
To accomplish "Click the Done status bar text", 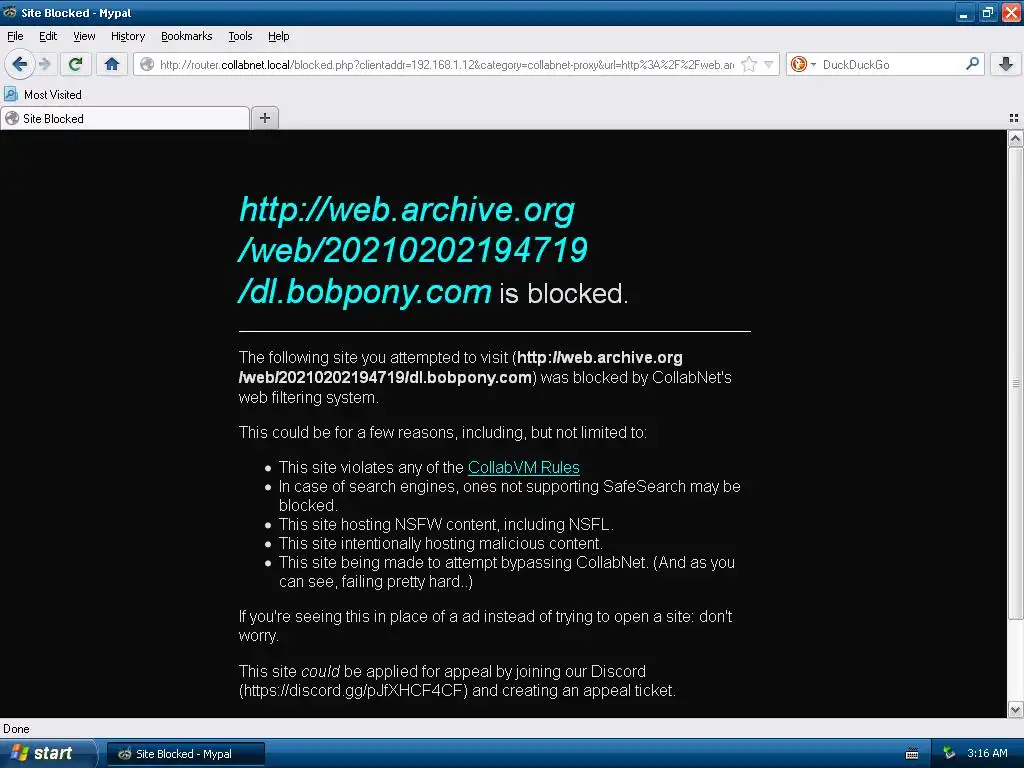I will [x=16, y=729].
